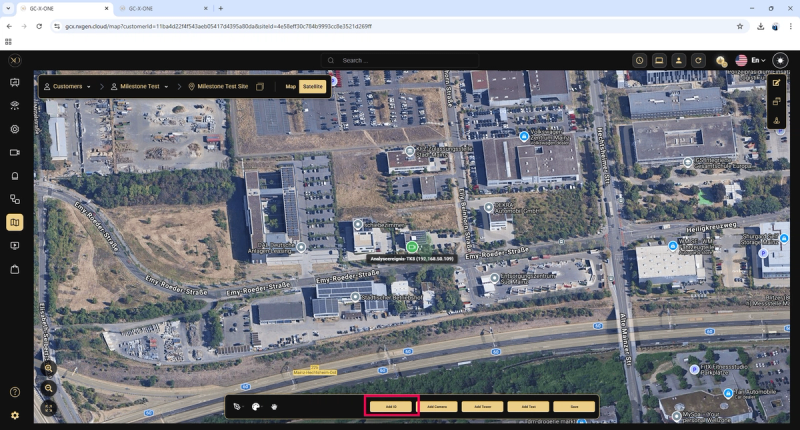This screenshot has width=800, height=430.
Task: Click the Add Tower button
Action: (483, 407)
